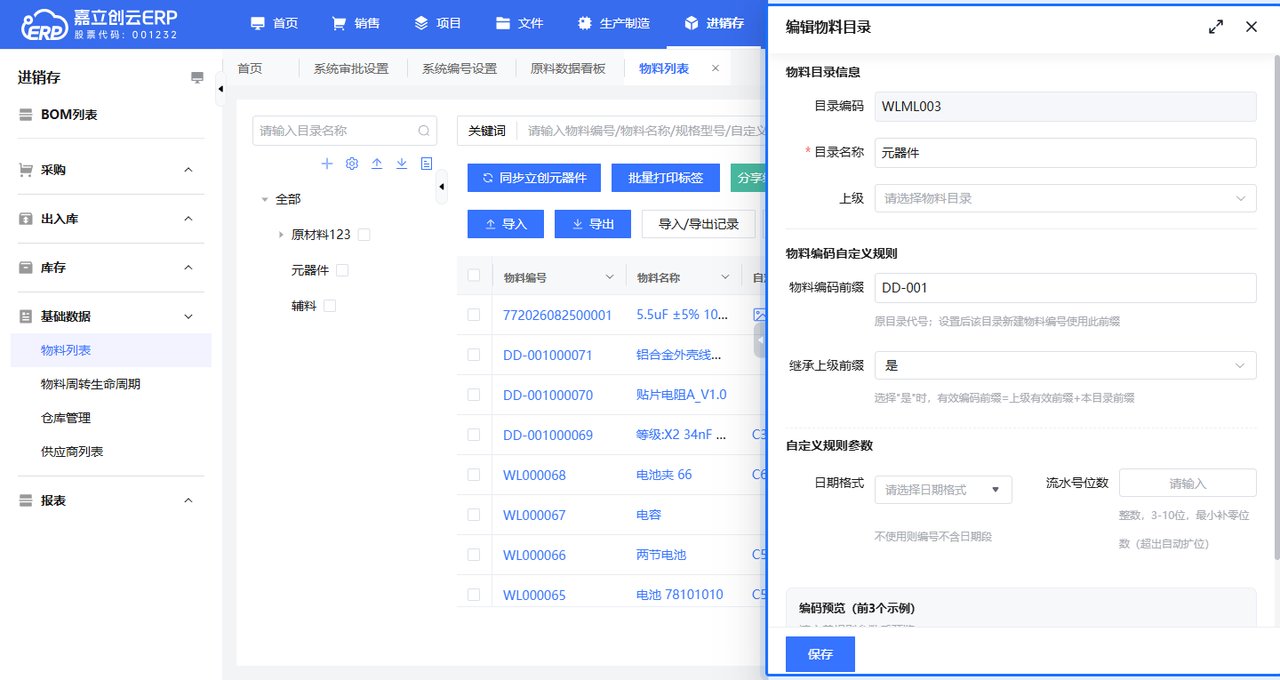Click 同步立创元器件 button

[533, 178]
